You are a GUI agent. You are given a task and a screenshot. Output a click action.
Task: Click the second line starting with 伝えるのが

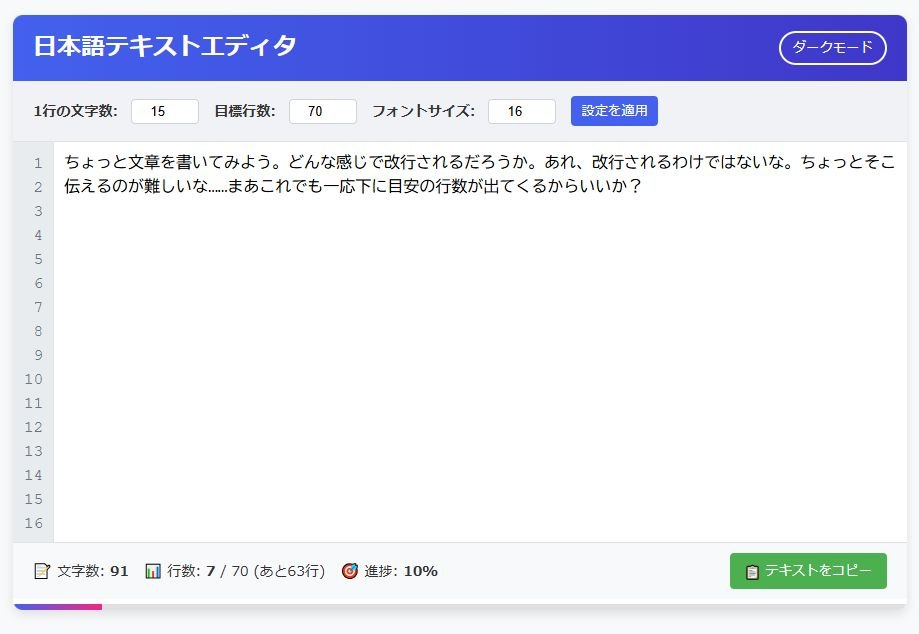tap(352, 186)
